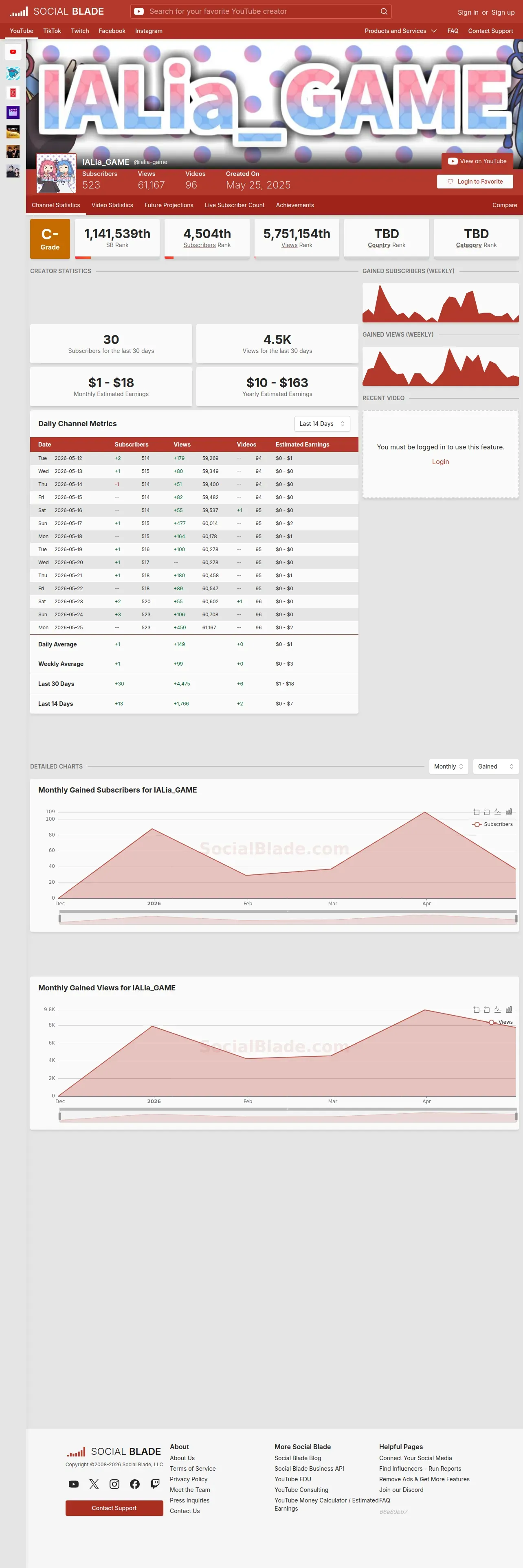Toggle Subscribers series in chart legend
This screenshot has width=523, height=1568.
(492, 824)
